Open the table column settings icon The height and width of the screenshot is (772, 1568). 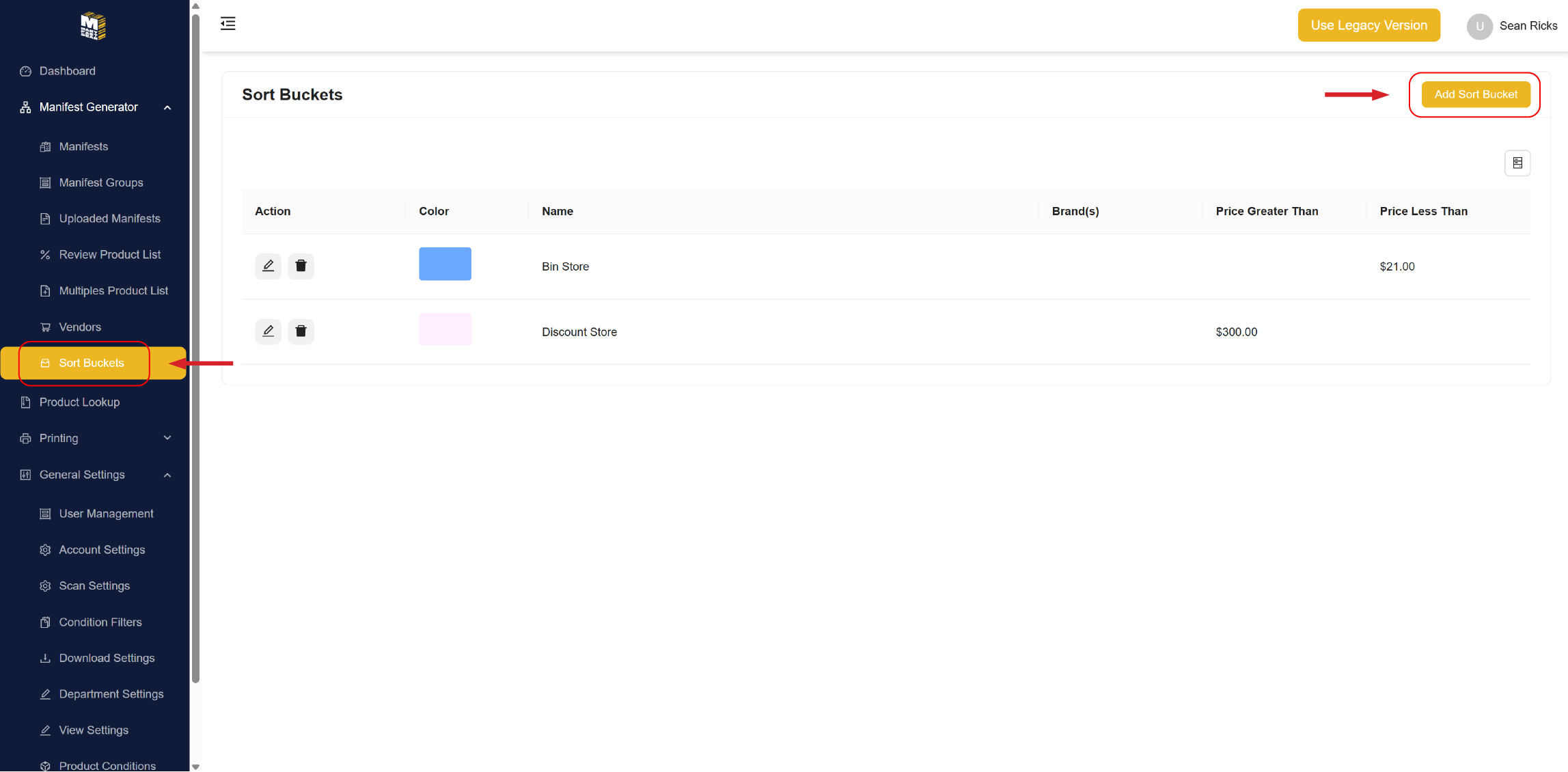coord(1517,163)
